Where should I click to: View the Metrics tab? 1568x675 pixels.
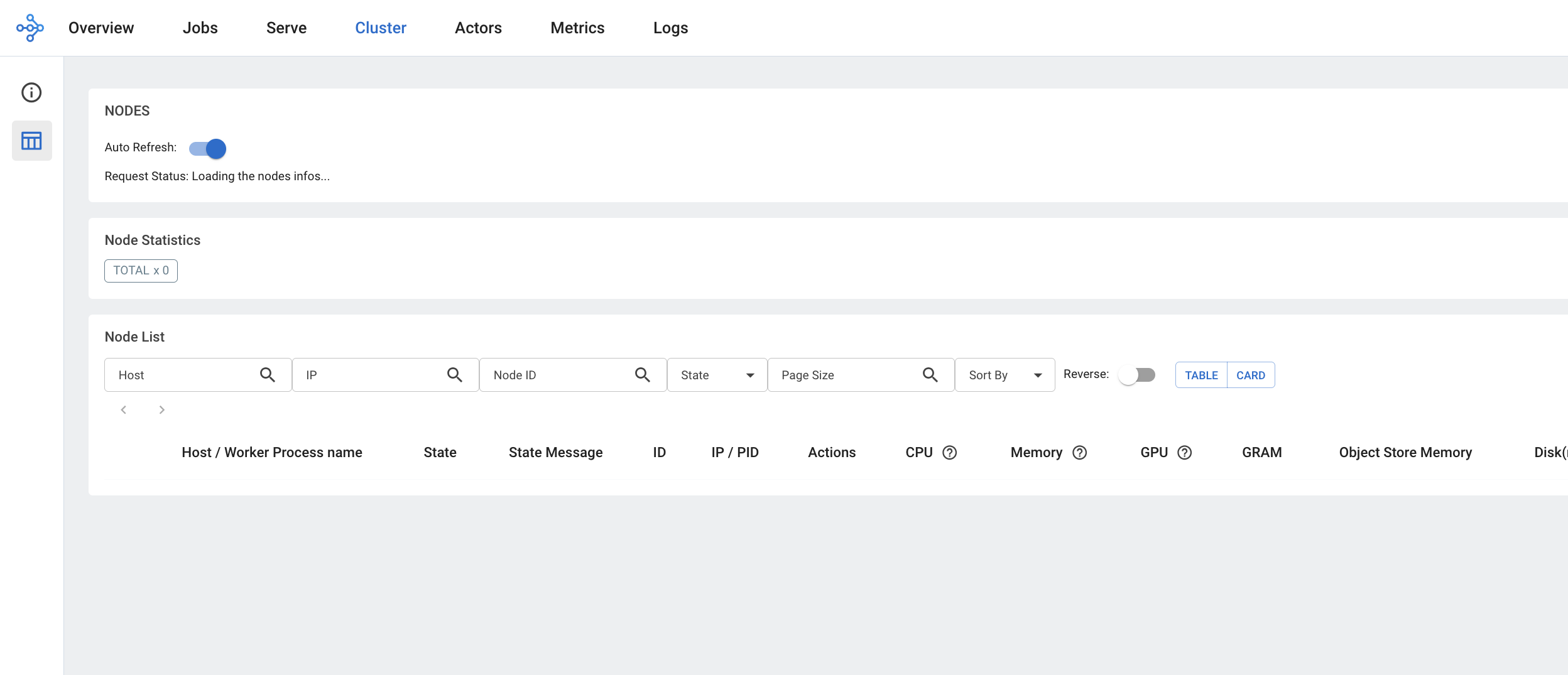[x=578, y=28]
